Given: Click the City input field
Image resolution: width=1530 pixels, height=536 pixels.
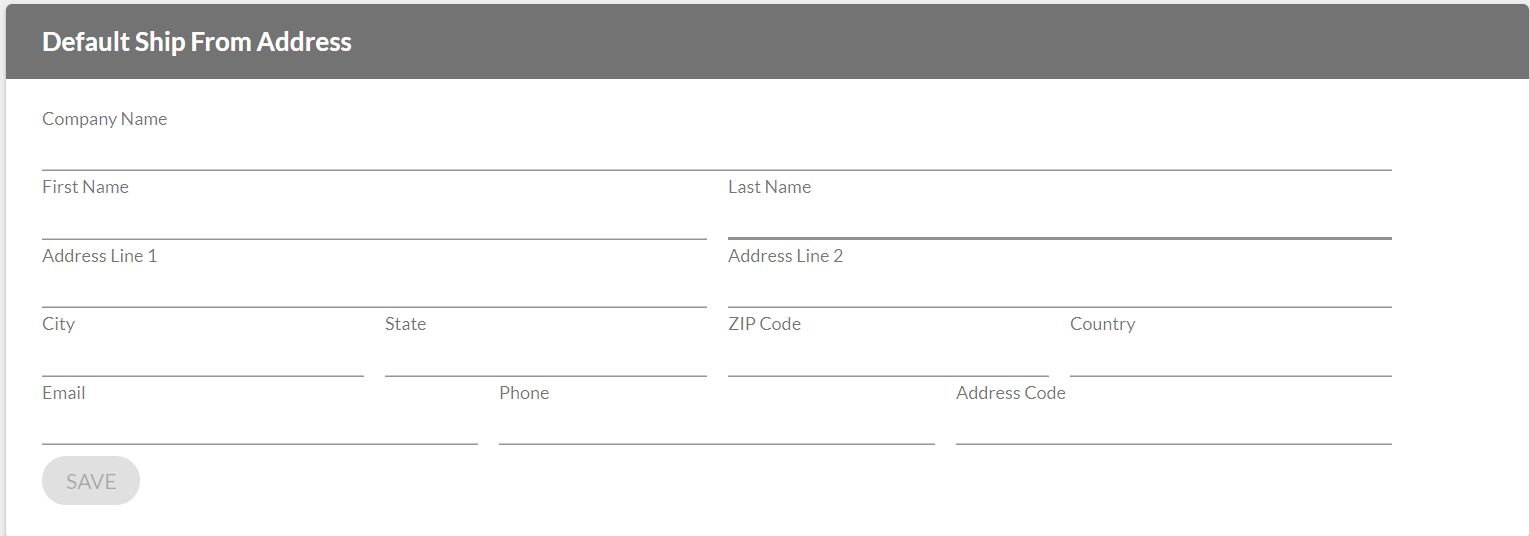Looking at the screenshot, I should click(202, 359).
